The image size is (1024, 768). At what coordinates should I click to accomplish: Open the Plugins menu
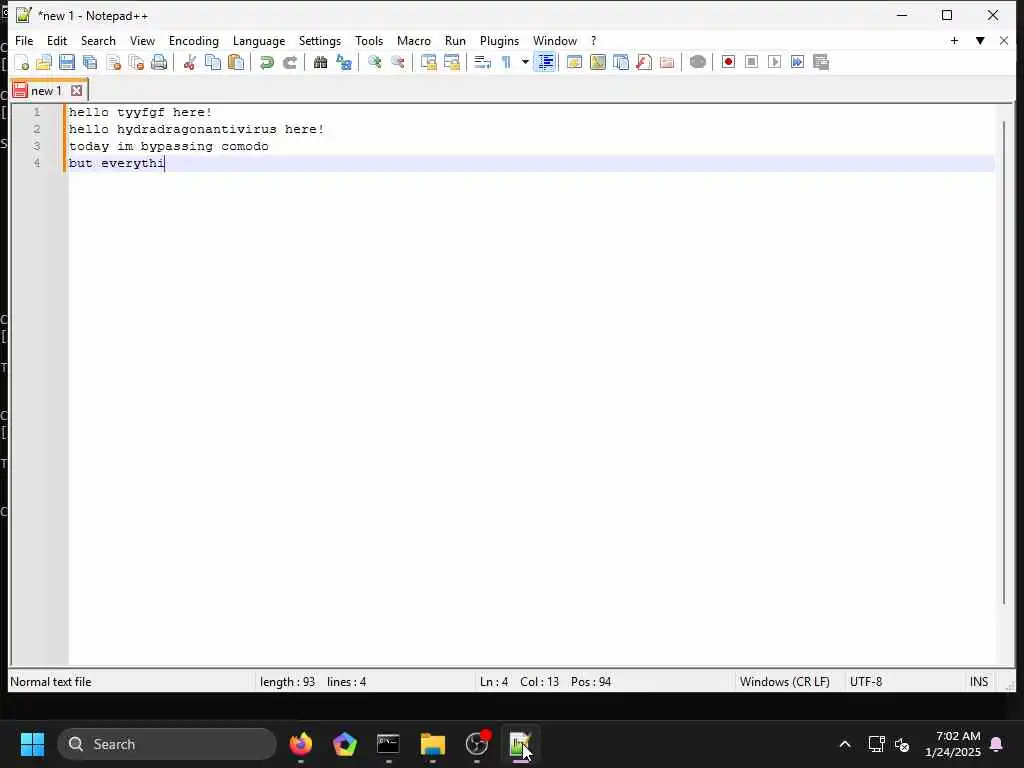click(500, 40)
